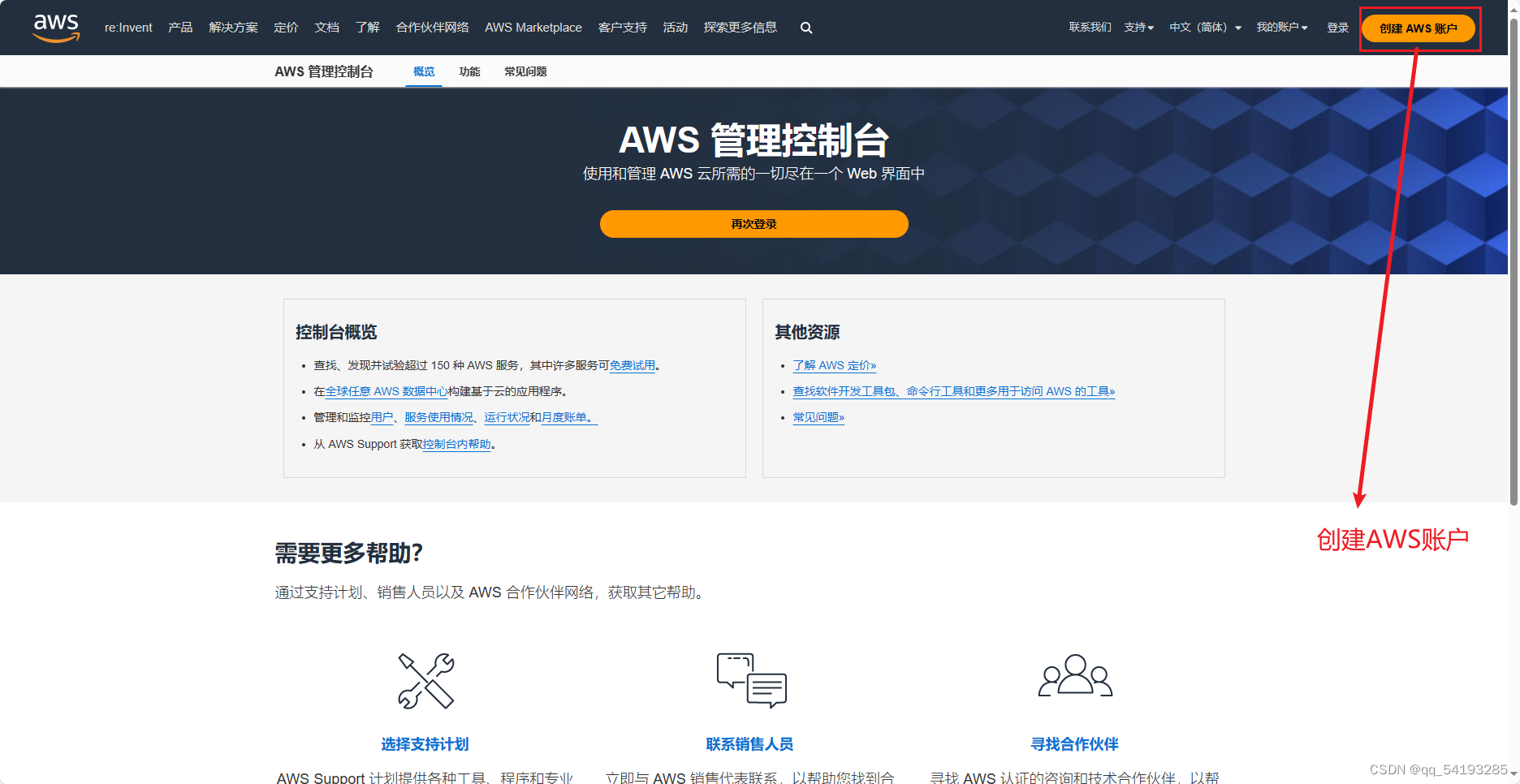Click the 需要更多帮助? heading
Viewport: 1520px width, 784px height.
tap(348, 554)
